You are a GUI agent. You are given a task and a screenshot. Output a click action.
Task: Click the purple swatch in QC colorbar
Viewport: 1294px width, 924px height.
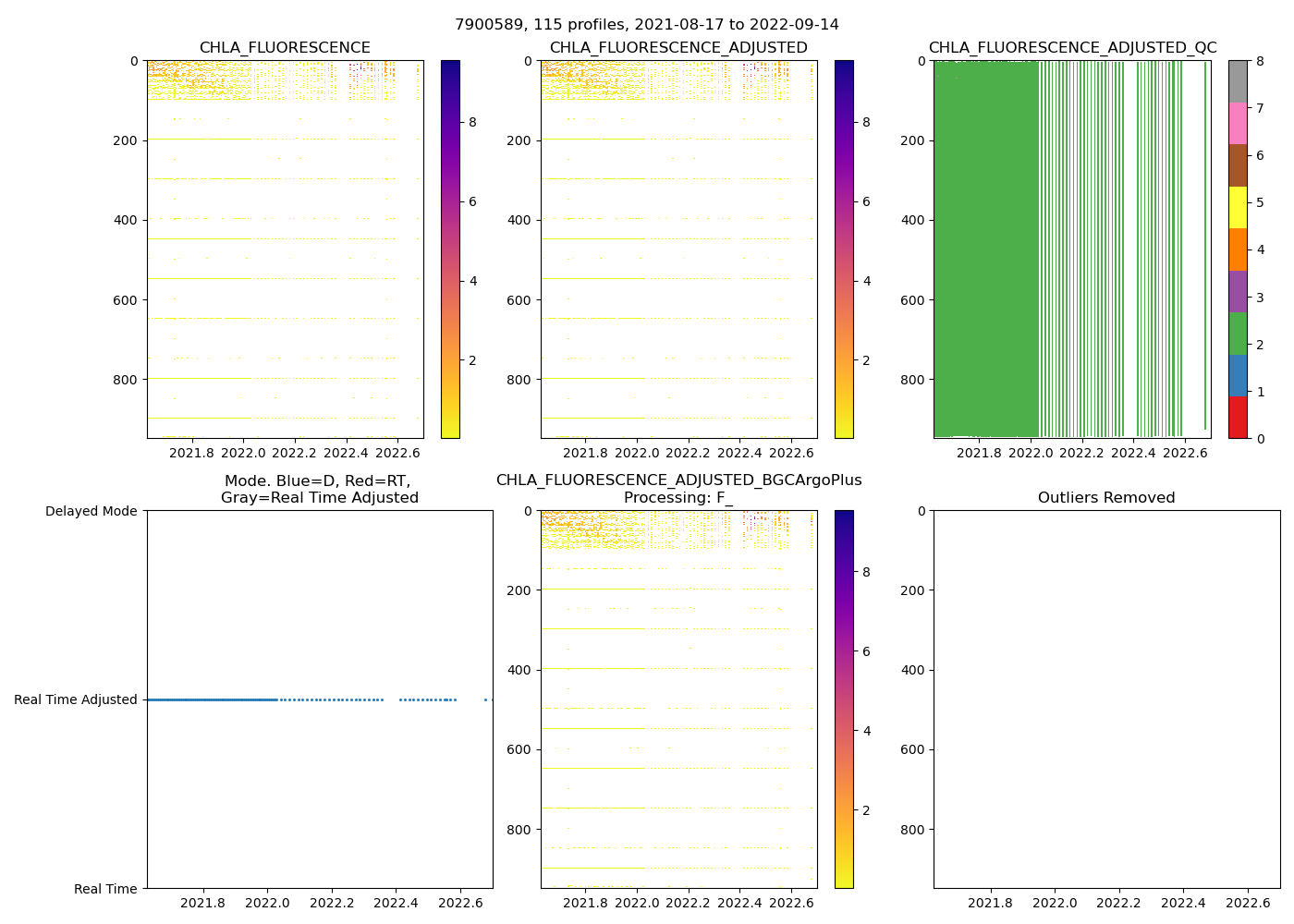pos(1238,291)
